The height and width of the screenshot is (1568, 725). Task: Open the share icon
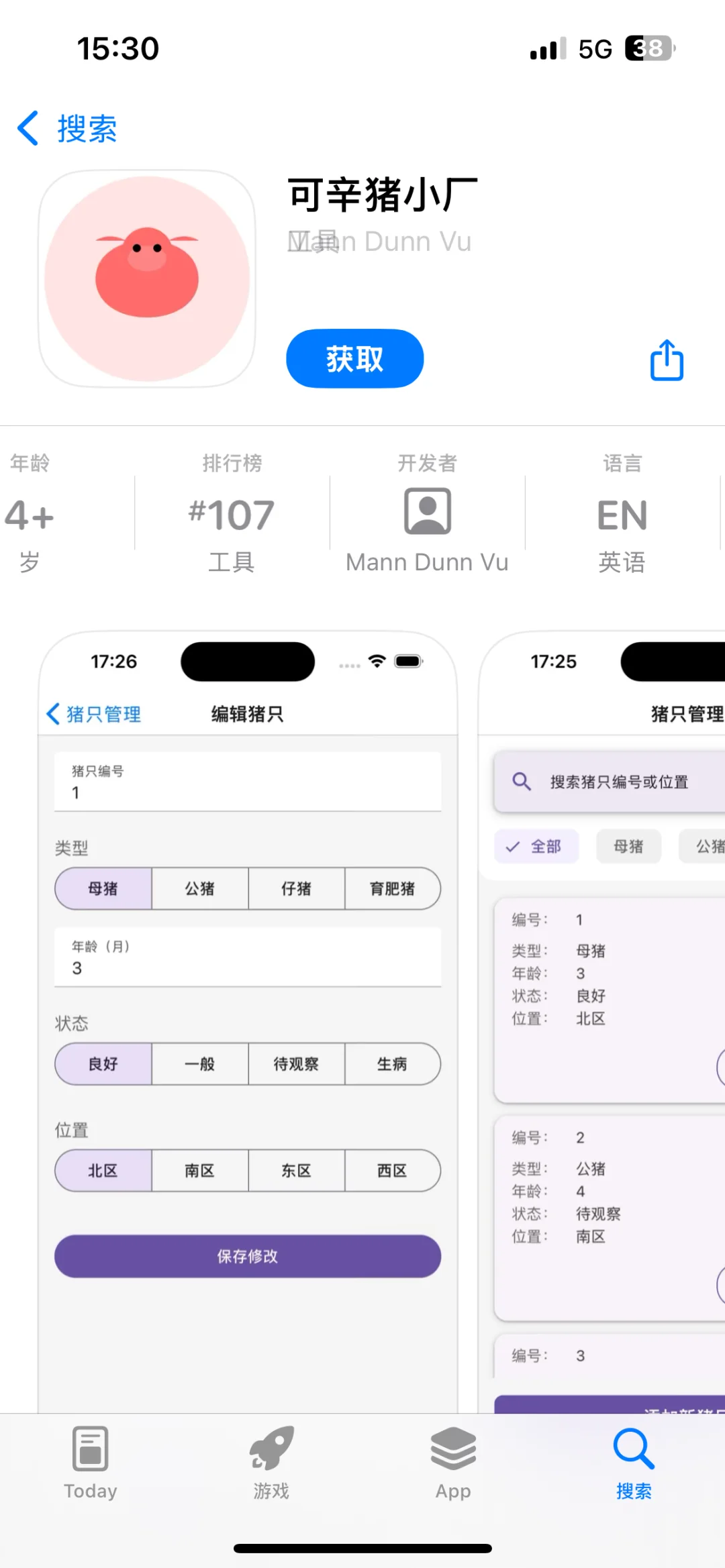pos(667,360)
